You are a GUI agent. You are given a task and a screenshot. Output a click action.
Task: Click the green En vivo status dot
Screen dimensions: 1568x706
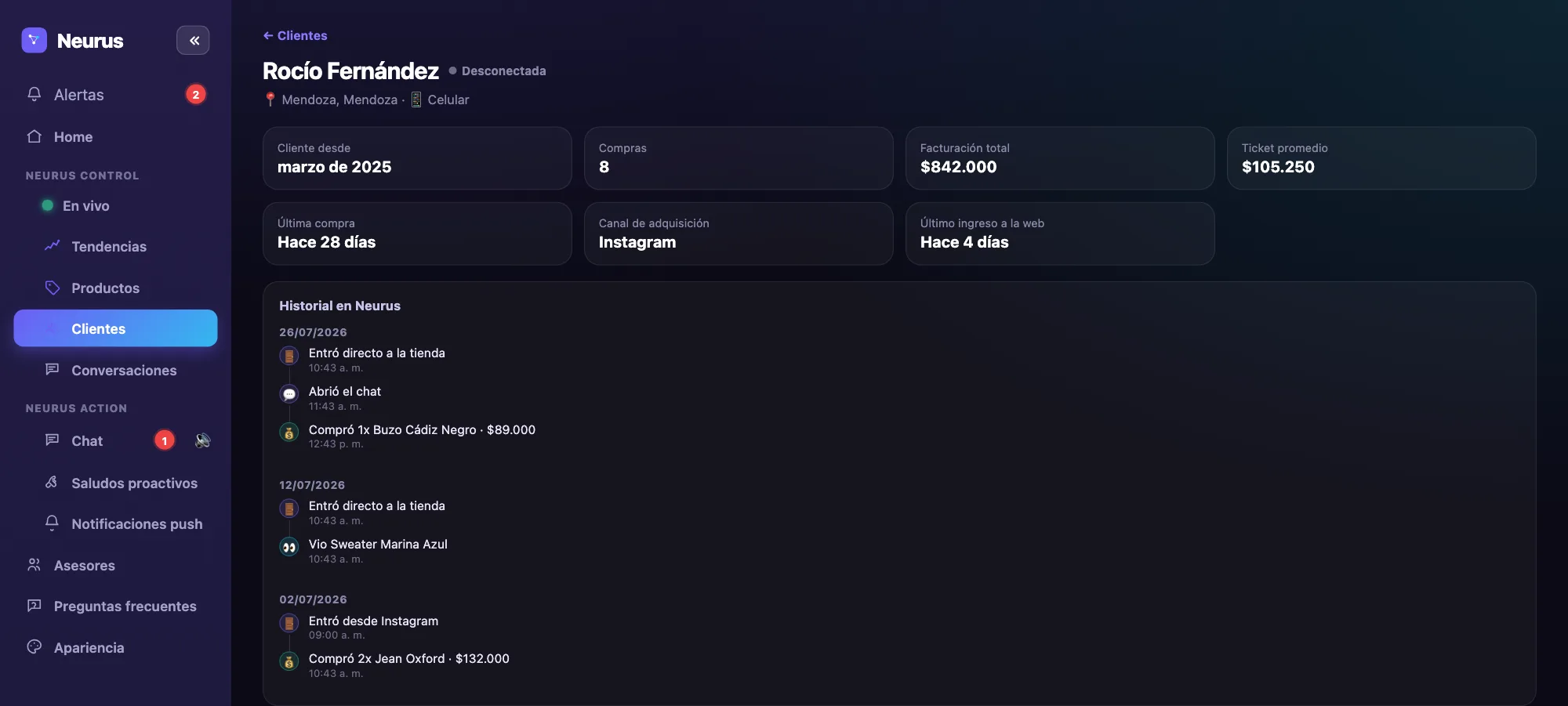click(x=47, y=205)
